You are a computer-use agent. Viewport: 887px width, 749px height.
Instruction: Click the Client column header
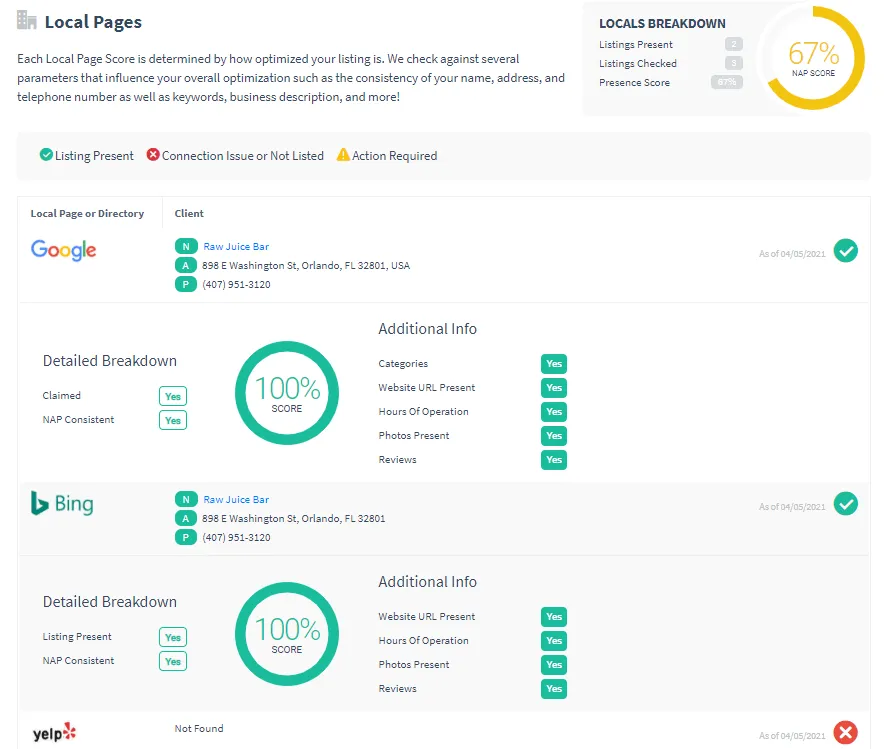point(189,213)
